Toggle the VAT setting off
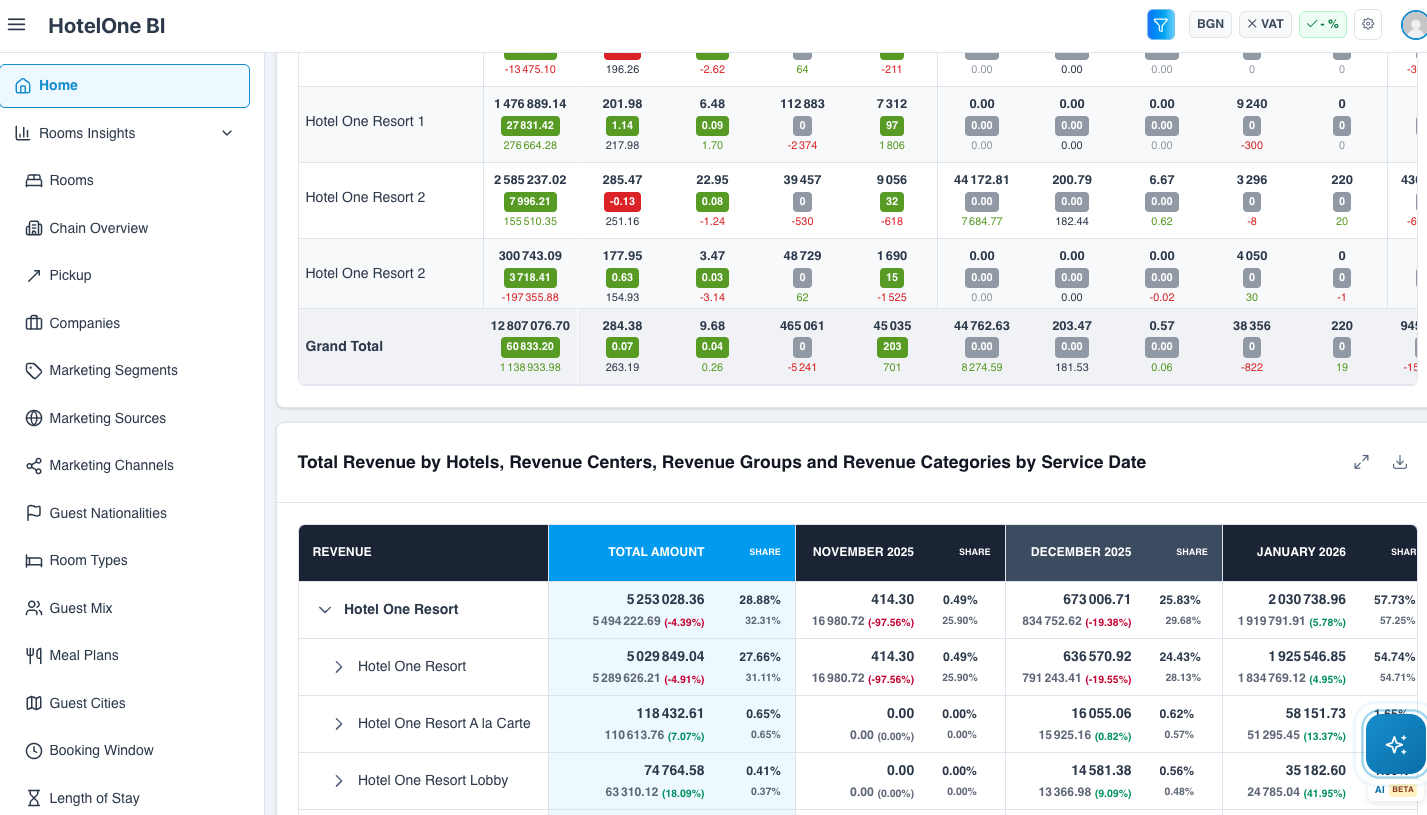The height and width of the screenshot is (815, 1427). click(1265, 24)
